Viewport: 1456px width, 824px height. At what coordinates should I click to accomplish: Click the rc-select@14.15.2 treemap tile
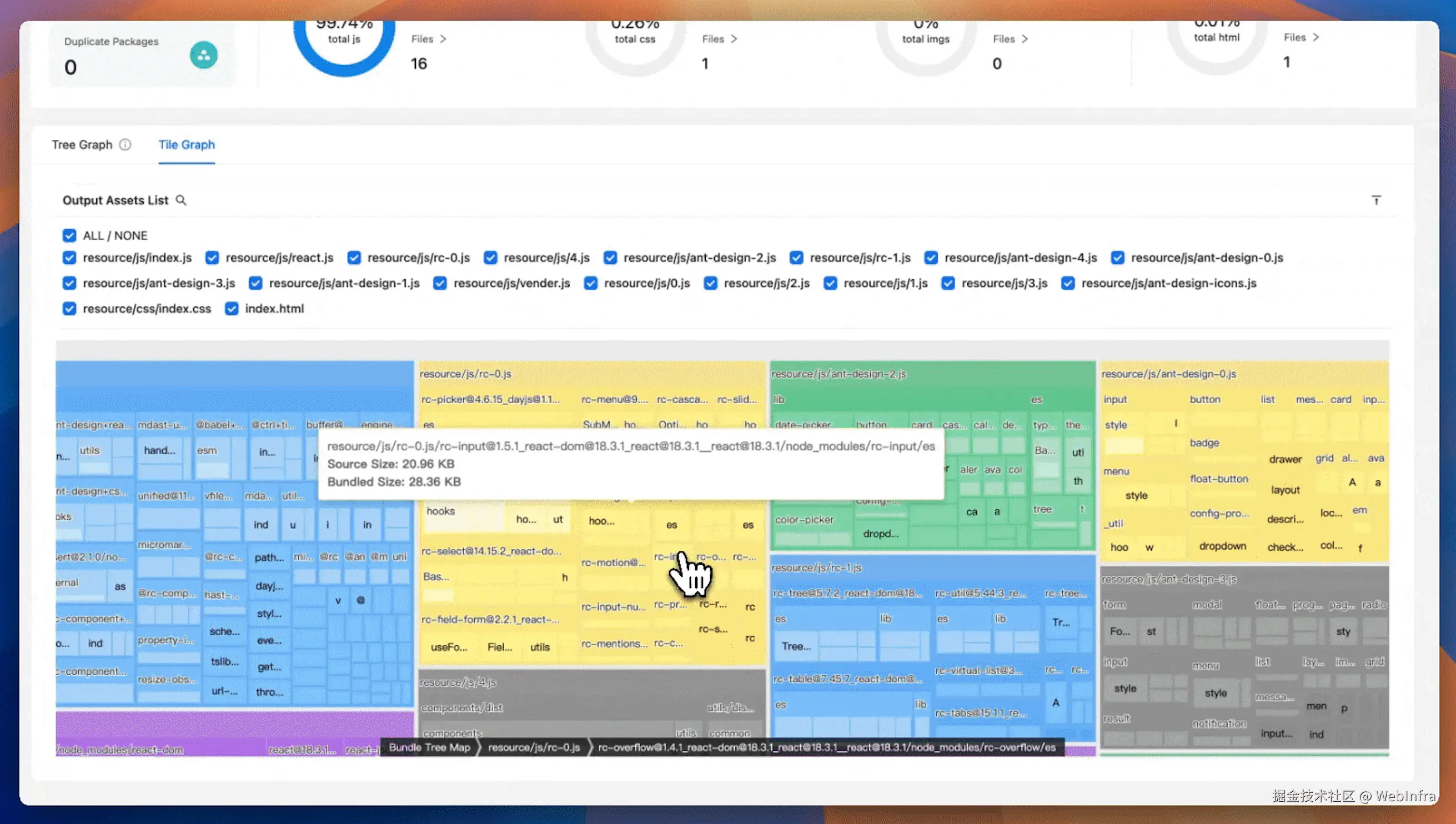tap(491, 551)
